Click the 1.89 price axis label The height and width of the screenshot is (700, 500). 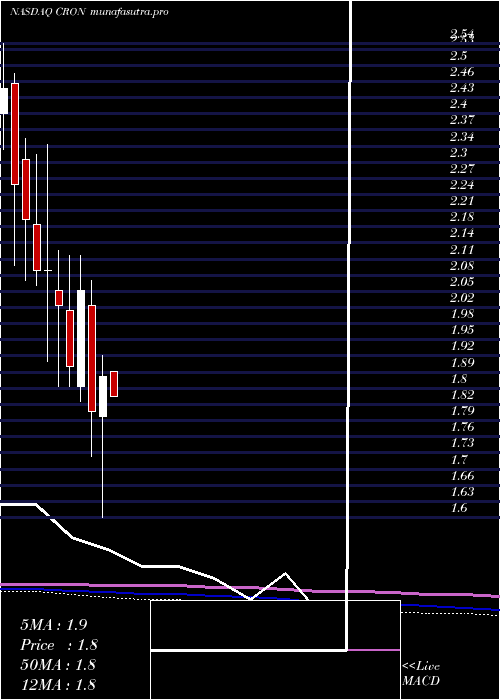pyautogui.click(x=462, y=362)
